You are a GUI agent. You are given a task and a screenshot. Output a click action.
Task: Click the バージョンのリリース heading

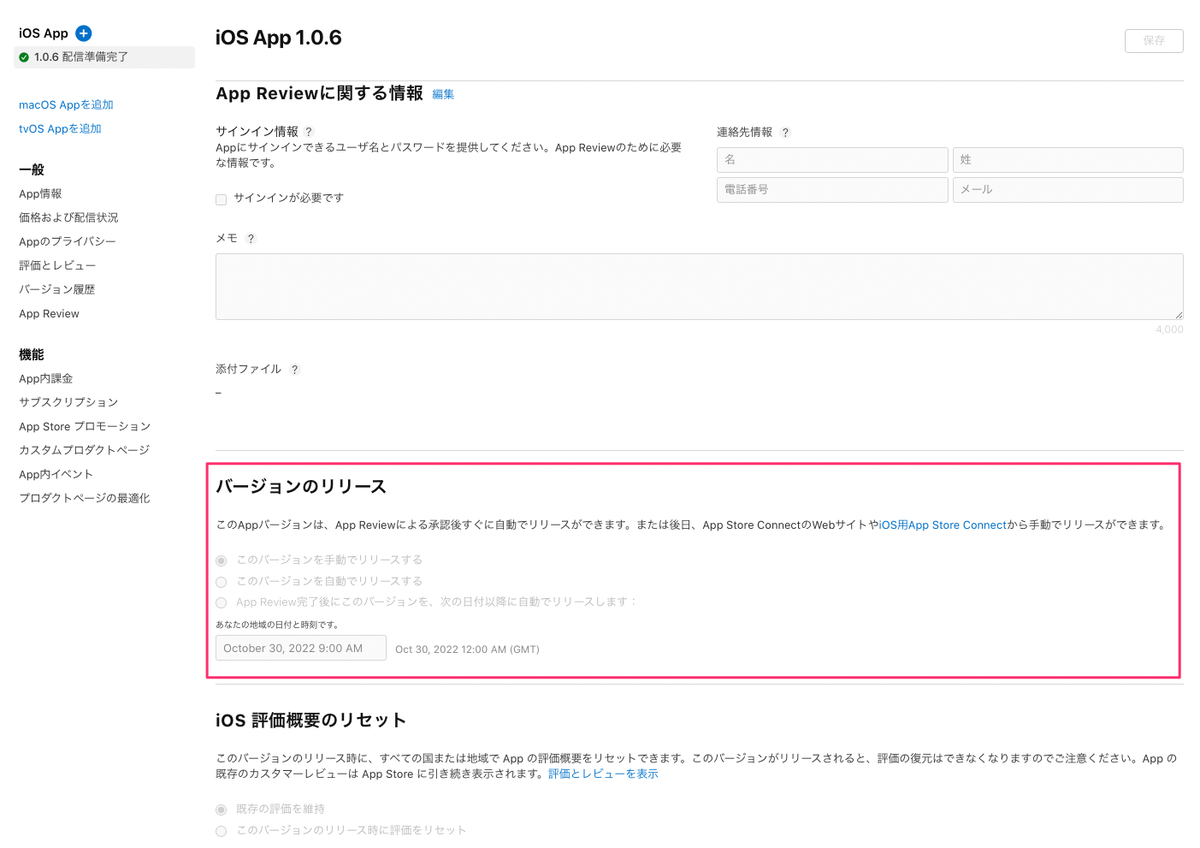pyautogui.click(x=301, y=487)
